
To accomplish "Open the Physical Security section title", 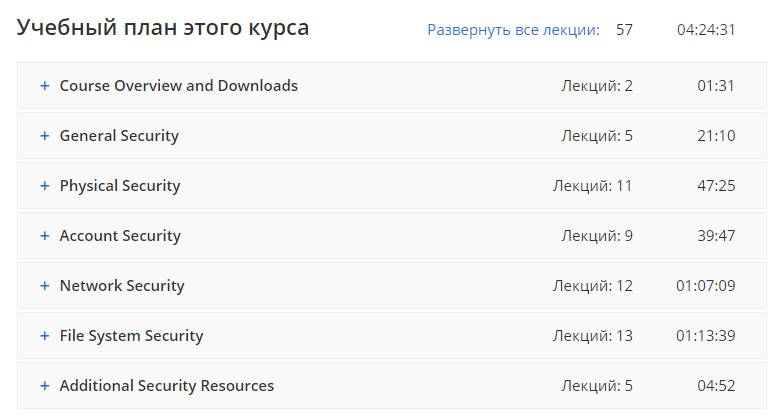I will (x=120, y=186).
